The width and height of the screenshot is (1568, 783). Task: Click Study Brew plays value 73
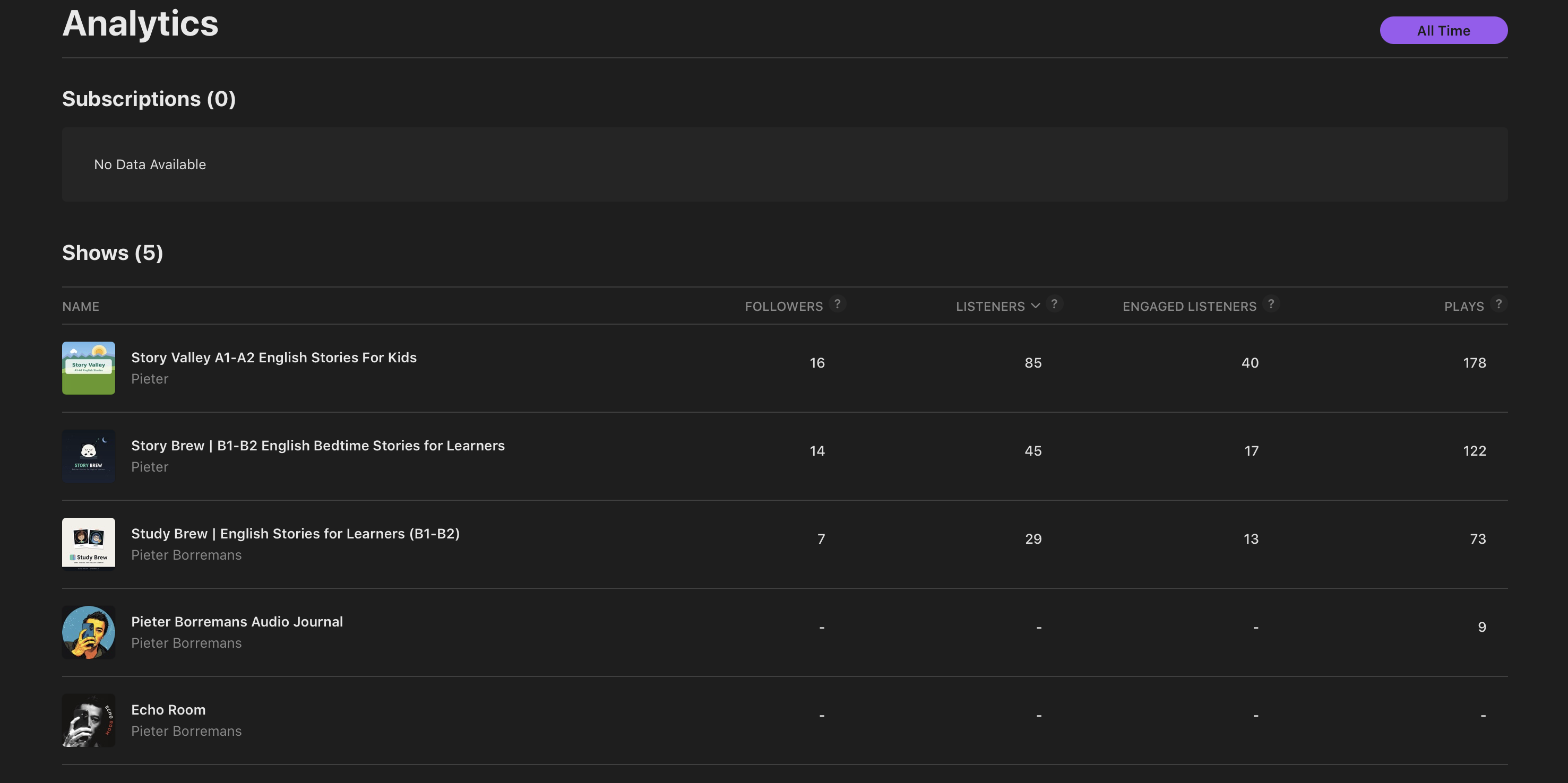(x=1478, y=539)
